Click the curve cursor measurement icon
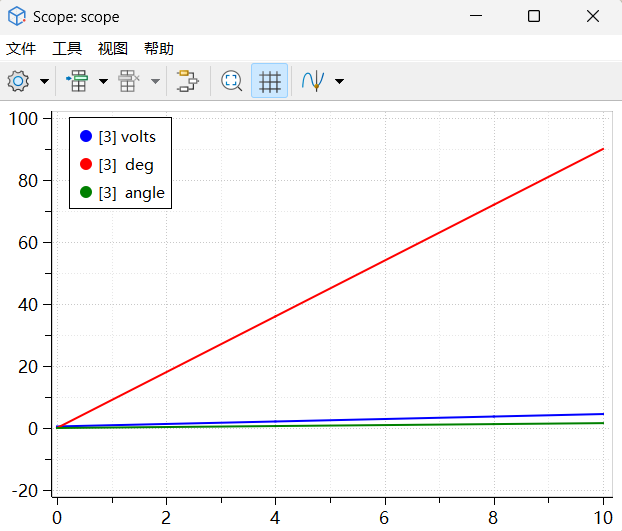Image resolution: width=622 pixels, height=531 pixels. click(314, 81)
